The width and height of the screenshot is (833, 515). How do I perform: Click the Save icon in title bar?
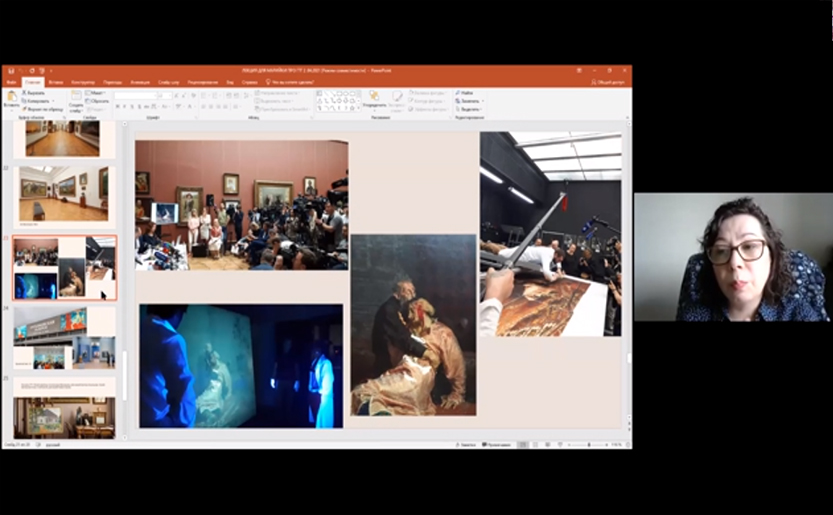[x=9, y=71]
